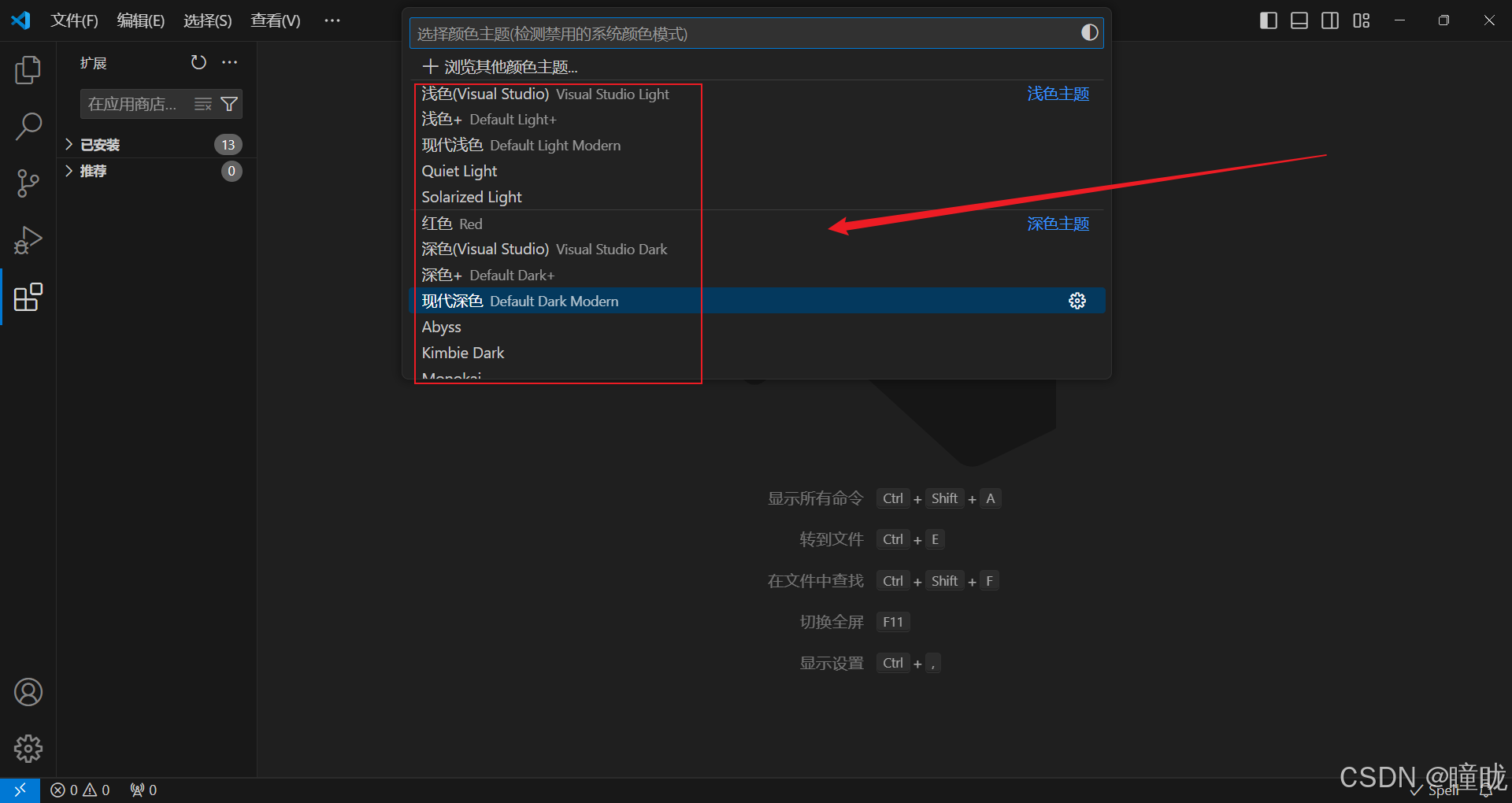Open the Explorer view in activity bar
The image size is (1512, 803).
pyautogui.click(x=28, y=70)
